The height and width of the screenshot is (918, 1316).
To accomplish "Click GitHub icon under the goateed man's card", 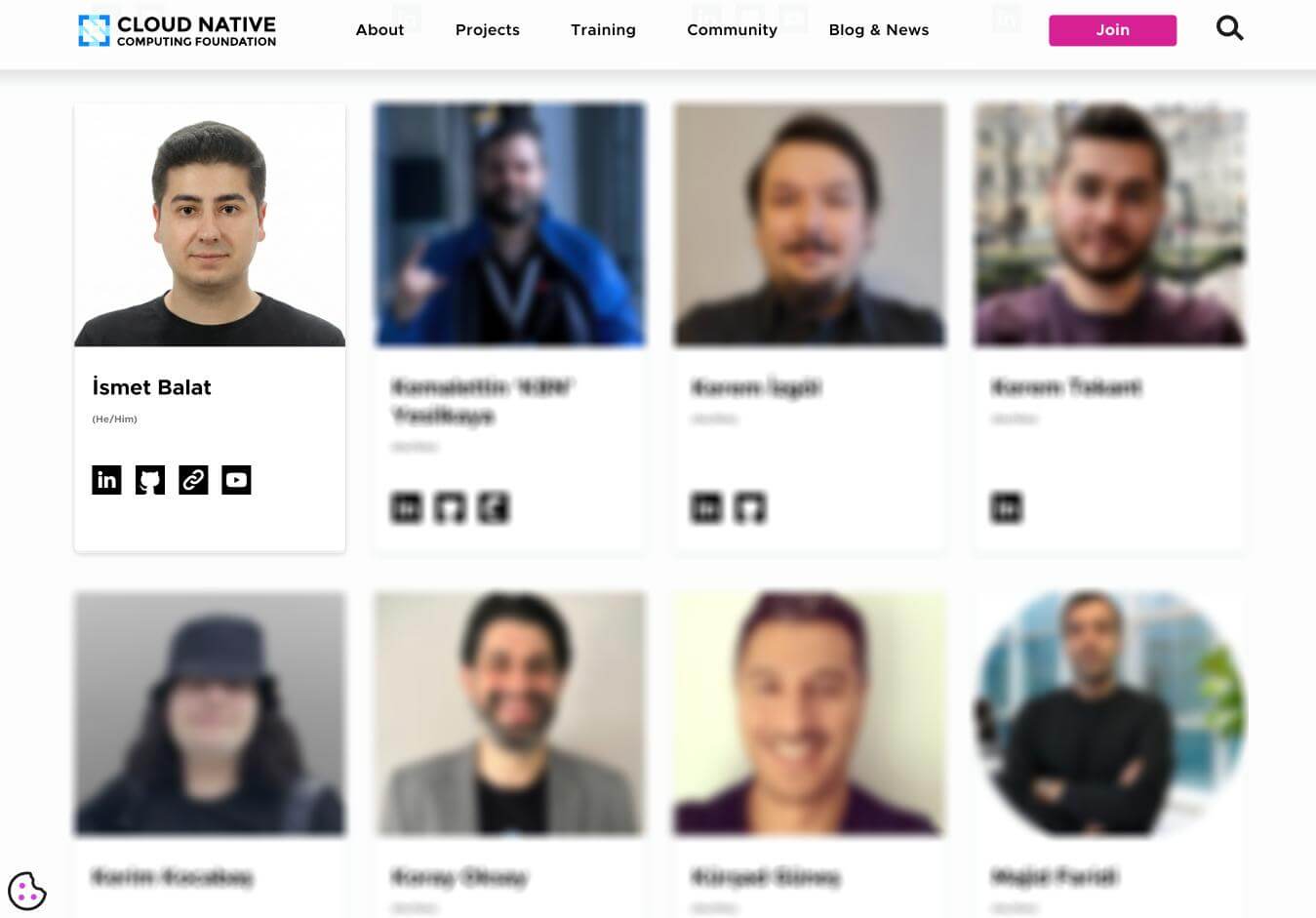I will (750, 508).
